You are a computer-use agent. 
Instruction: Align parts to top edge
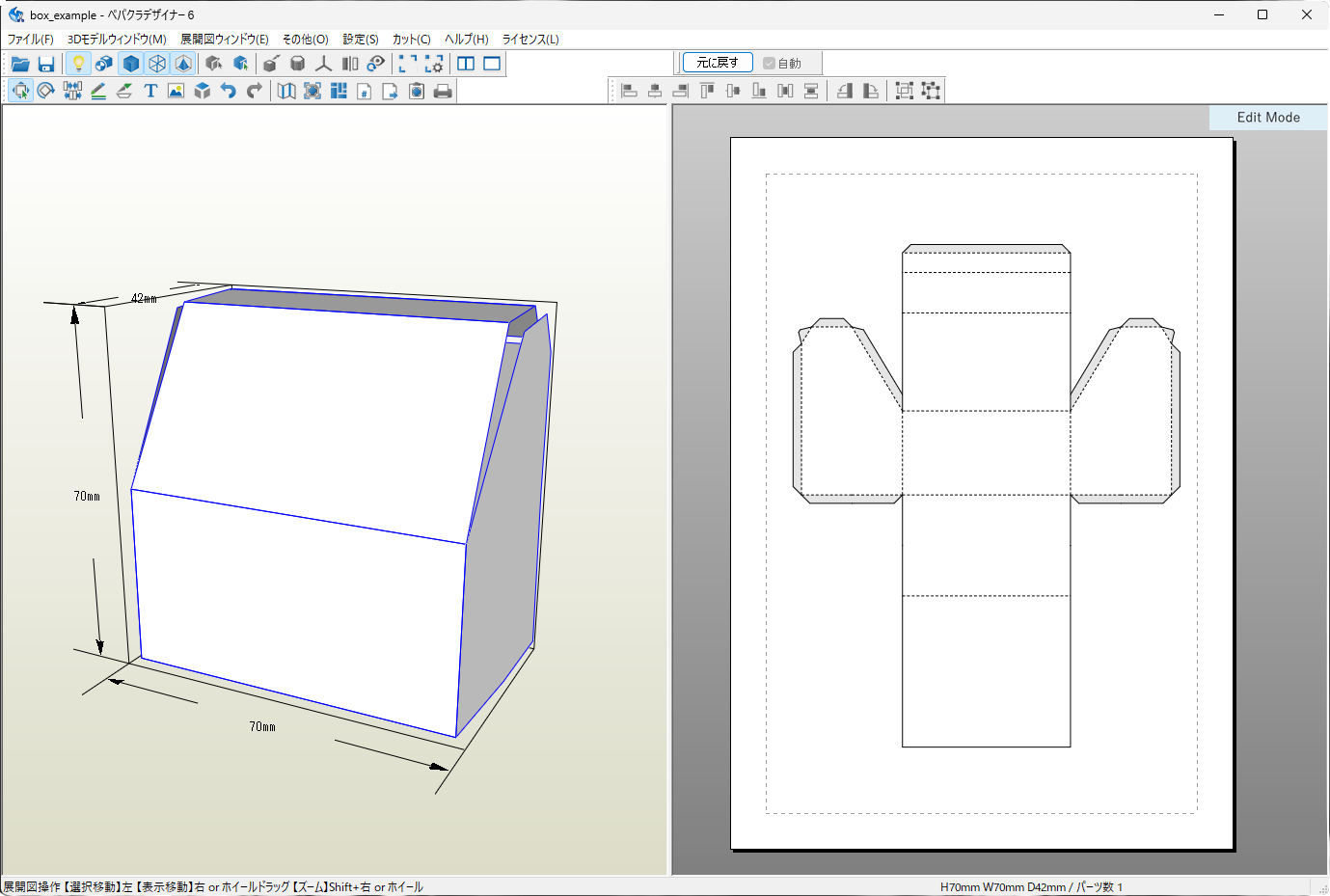(x=707, y=91)
